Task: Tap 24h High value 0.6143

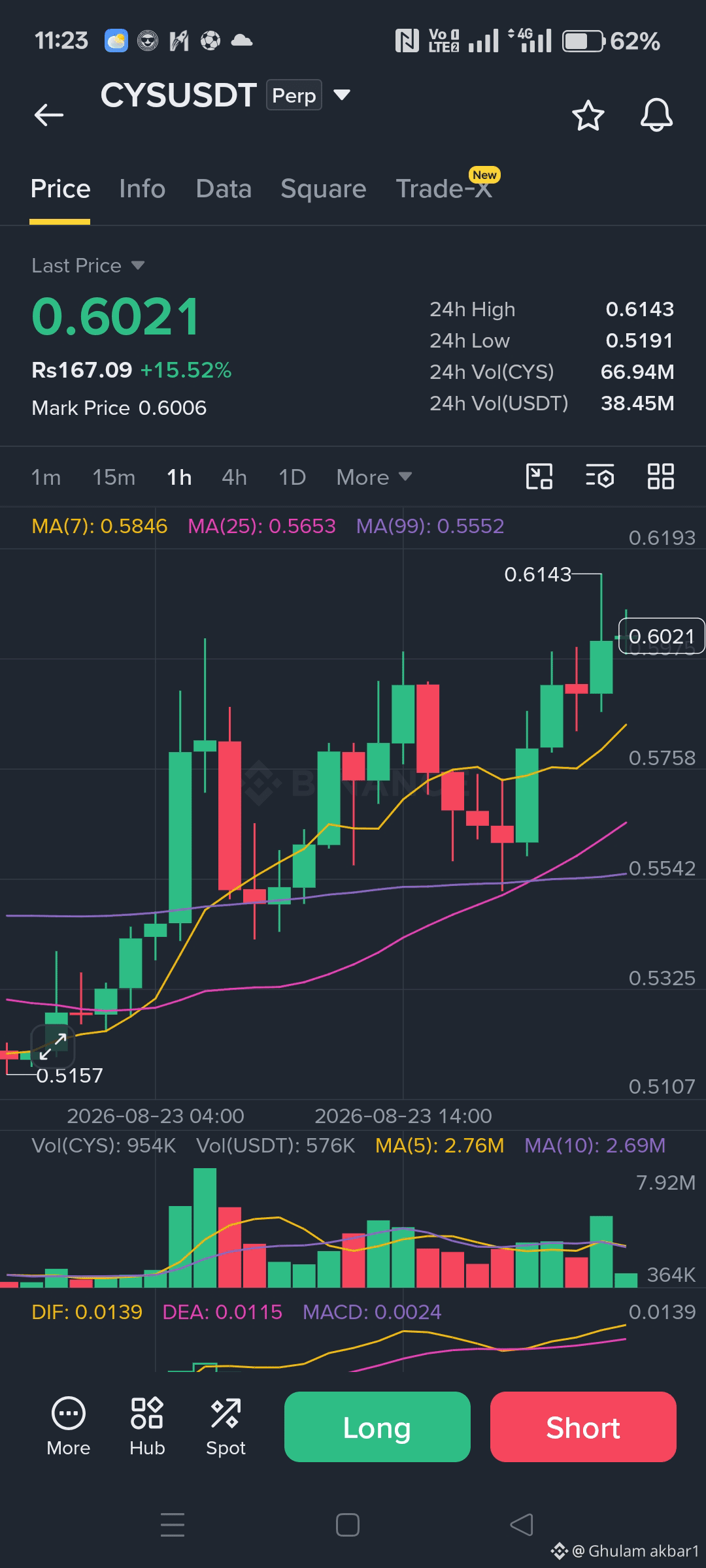Action: [x=639, y=309]
